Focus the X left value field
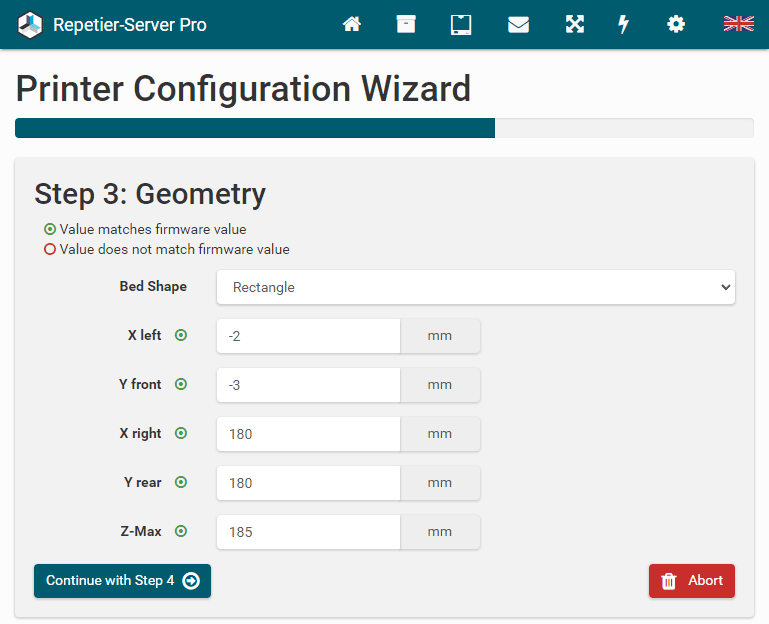 [308, 336]
